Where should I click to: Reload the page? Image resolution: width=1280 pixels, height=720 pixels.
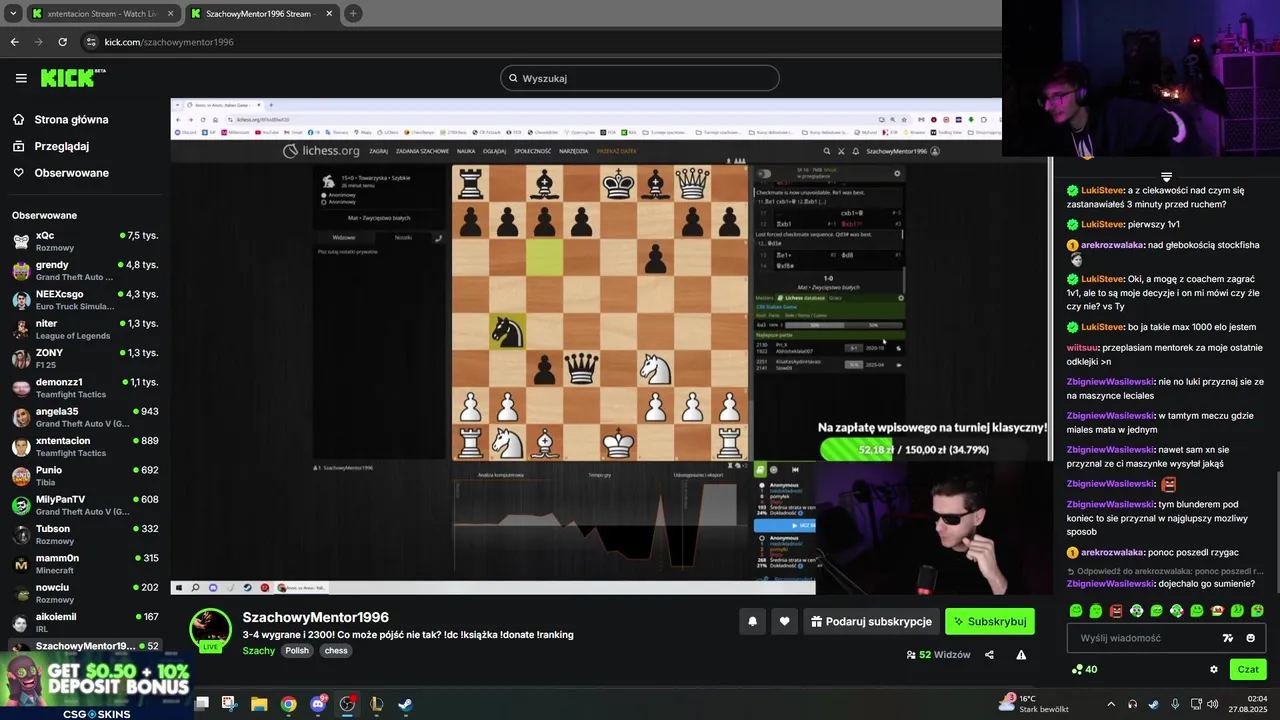click(62, 42)
